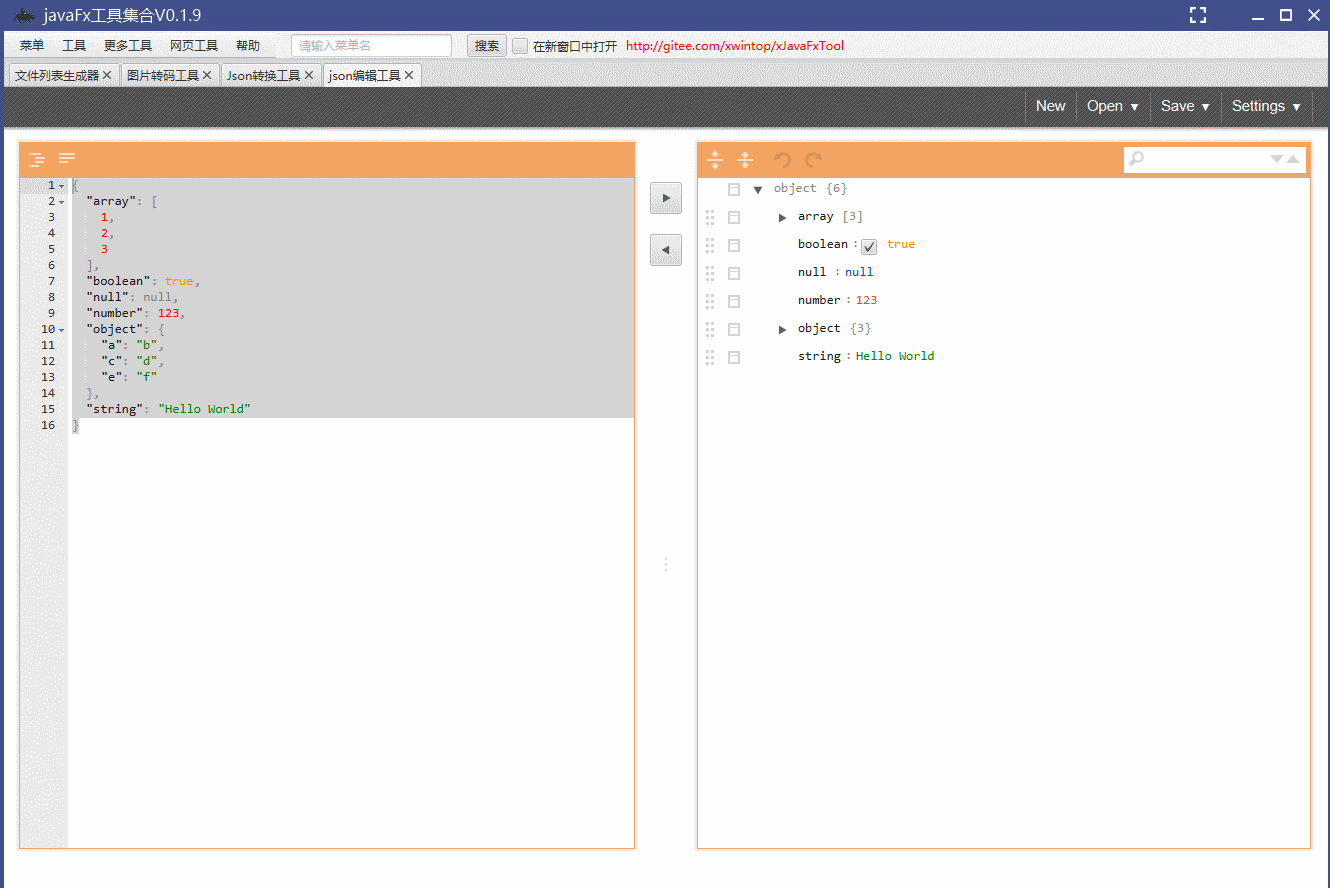
Task: Open the Open dropdown menu
Action: [x=1113, y=106]
